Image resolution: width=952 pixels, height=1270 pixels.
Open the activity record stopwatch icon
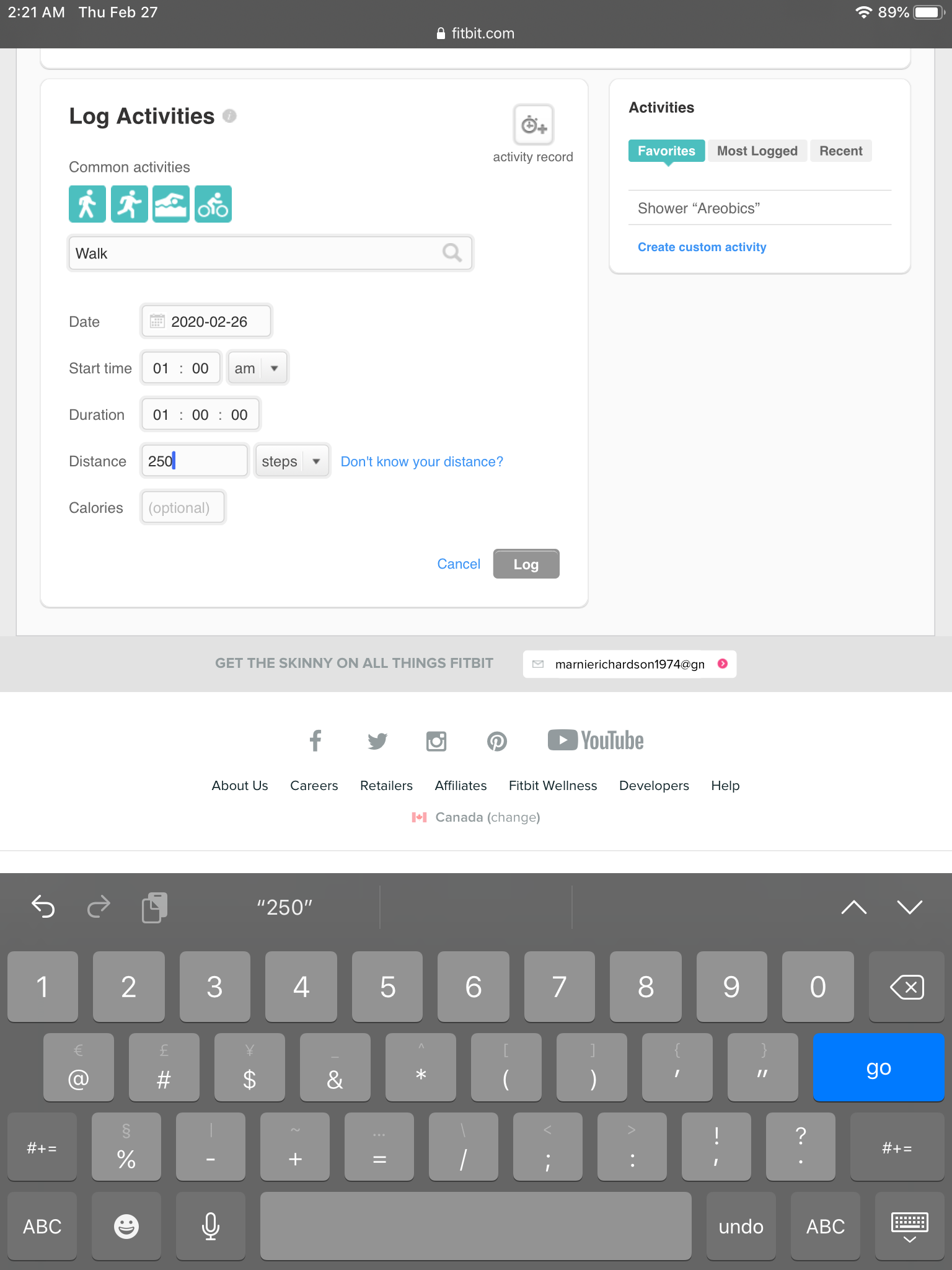[533, 125]
